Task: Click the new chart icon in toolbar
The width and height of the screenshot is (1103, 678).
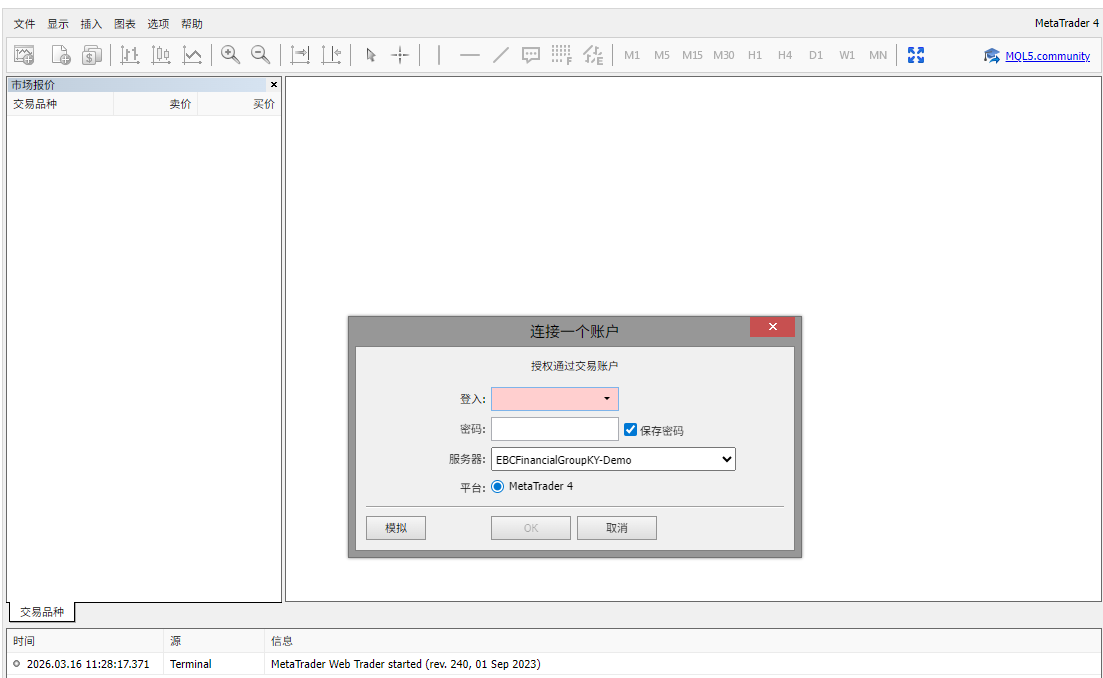Action: click(24, 55)
